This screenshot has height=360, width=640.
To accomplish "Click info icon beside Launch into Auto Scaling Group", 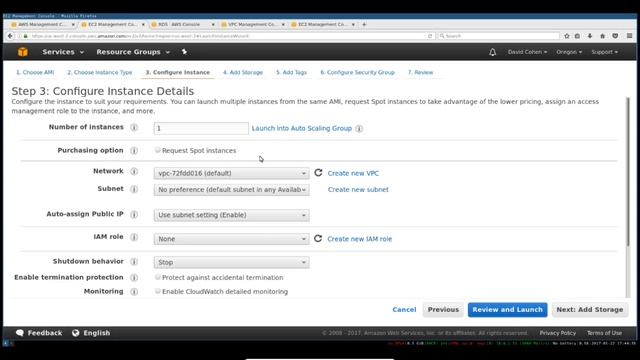I will [359, 129].
